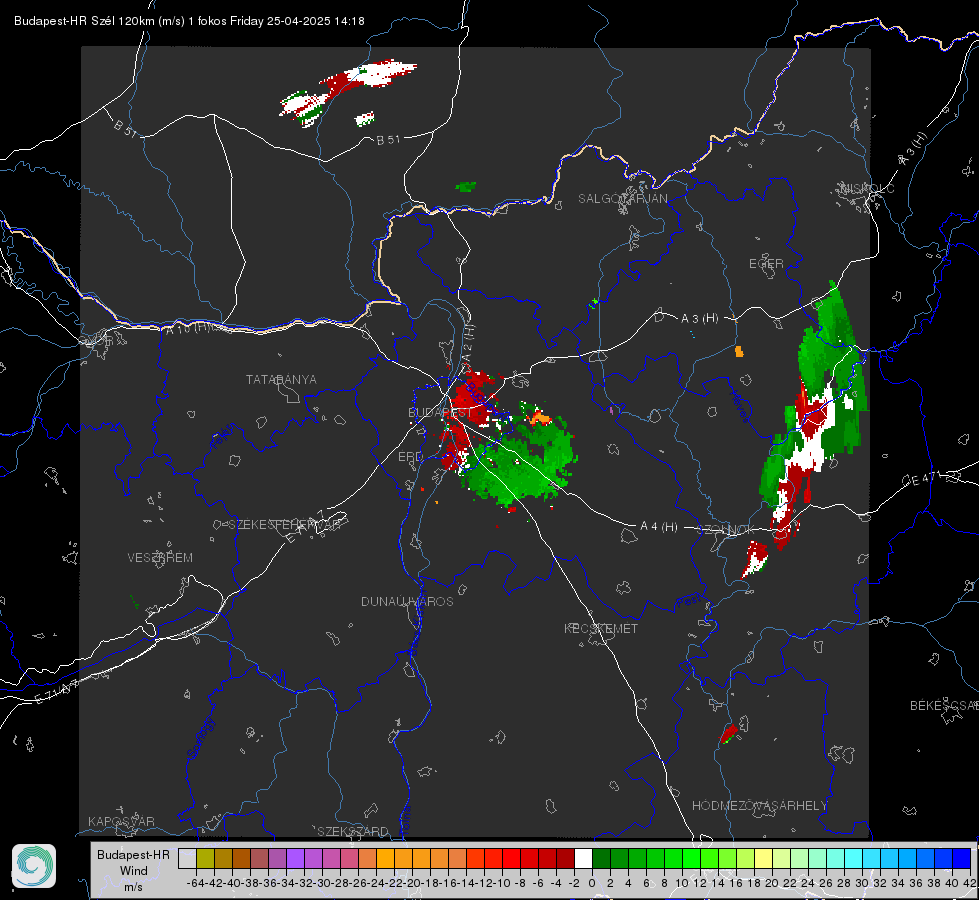Select the SZEKESFEHERVAR city label
Image resolution: width=979 pixels, height=900 pixels.
284,525
